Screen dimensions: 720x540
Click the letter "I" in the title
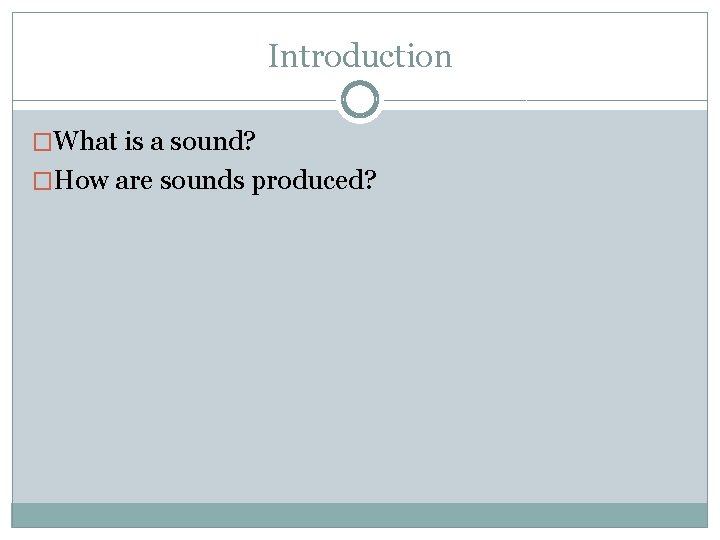[x=274, y=56]
